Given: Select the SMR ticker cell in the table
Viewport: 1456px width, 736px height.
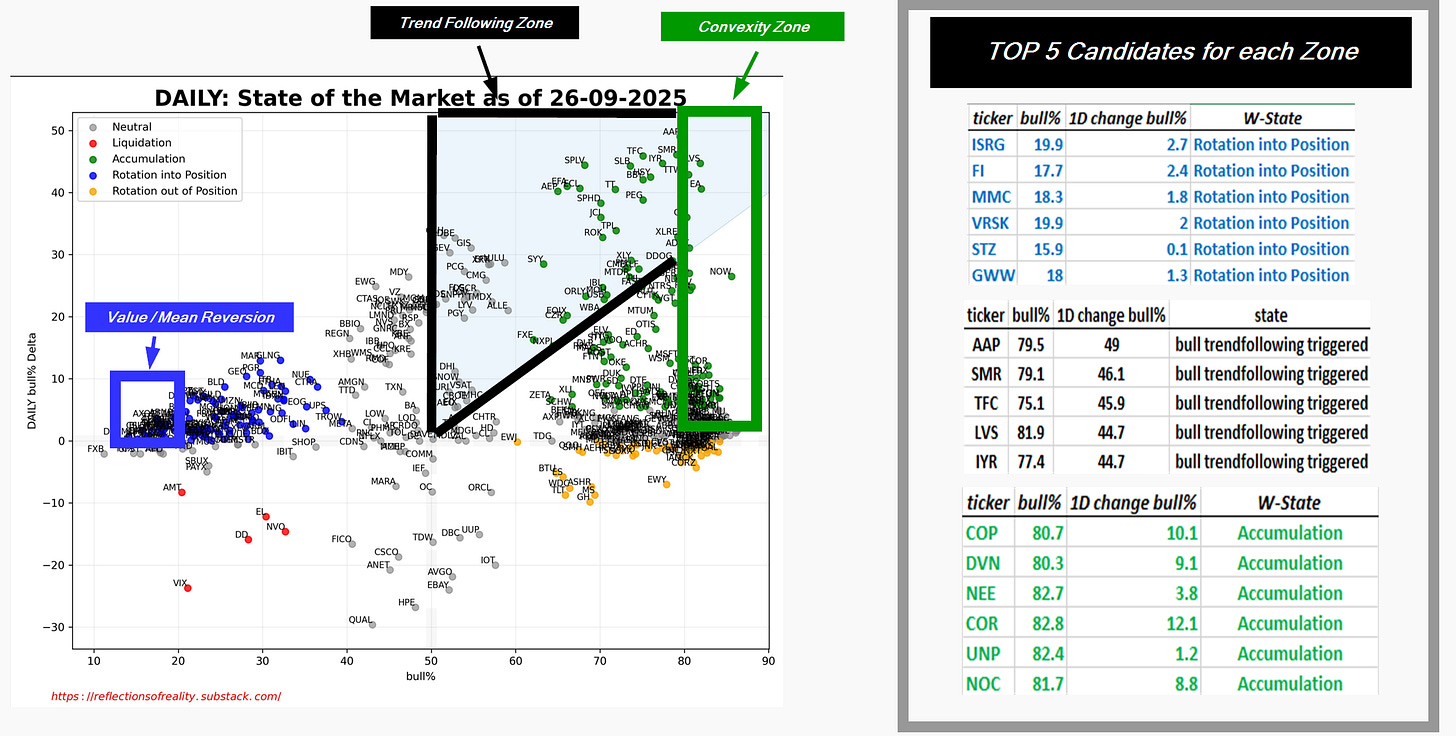Looking at the screenshot, I should [x=986, y=374].
